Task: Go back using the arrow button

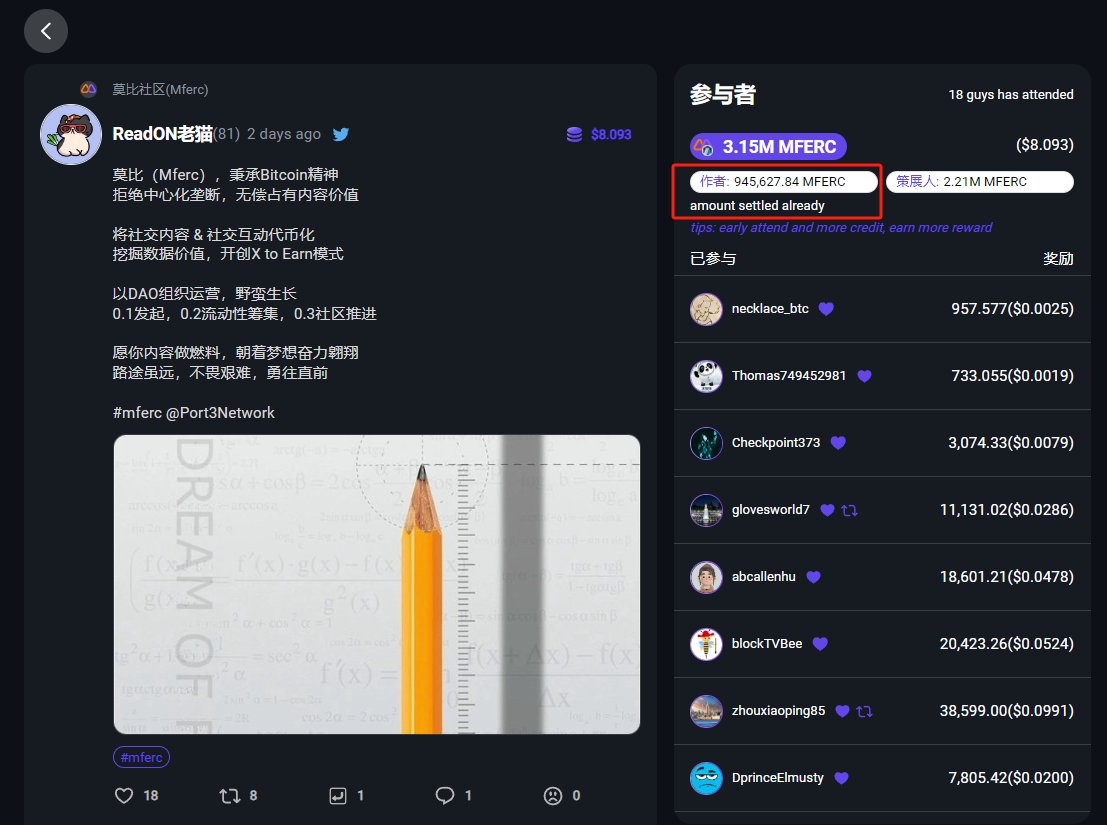Action: 46,31
